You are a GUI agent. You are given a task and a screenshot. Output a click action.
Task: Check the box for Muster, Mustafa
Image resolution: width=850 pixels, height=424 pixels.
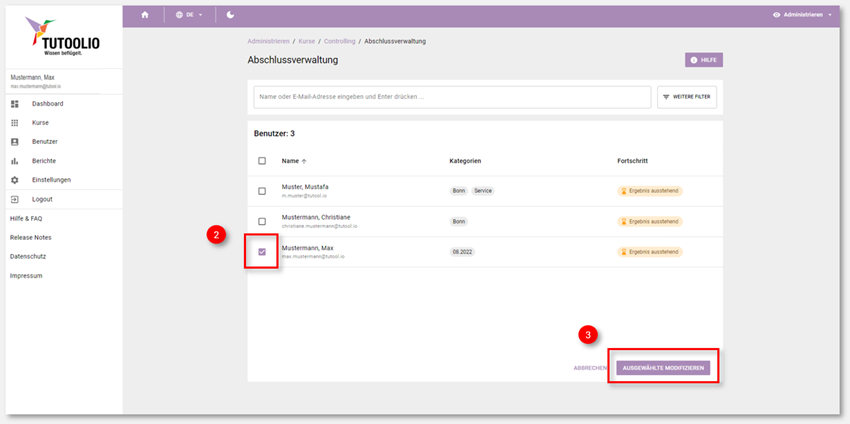pos(262,191)
